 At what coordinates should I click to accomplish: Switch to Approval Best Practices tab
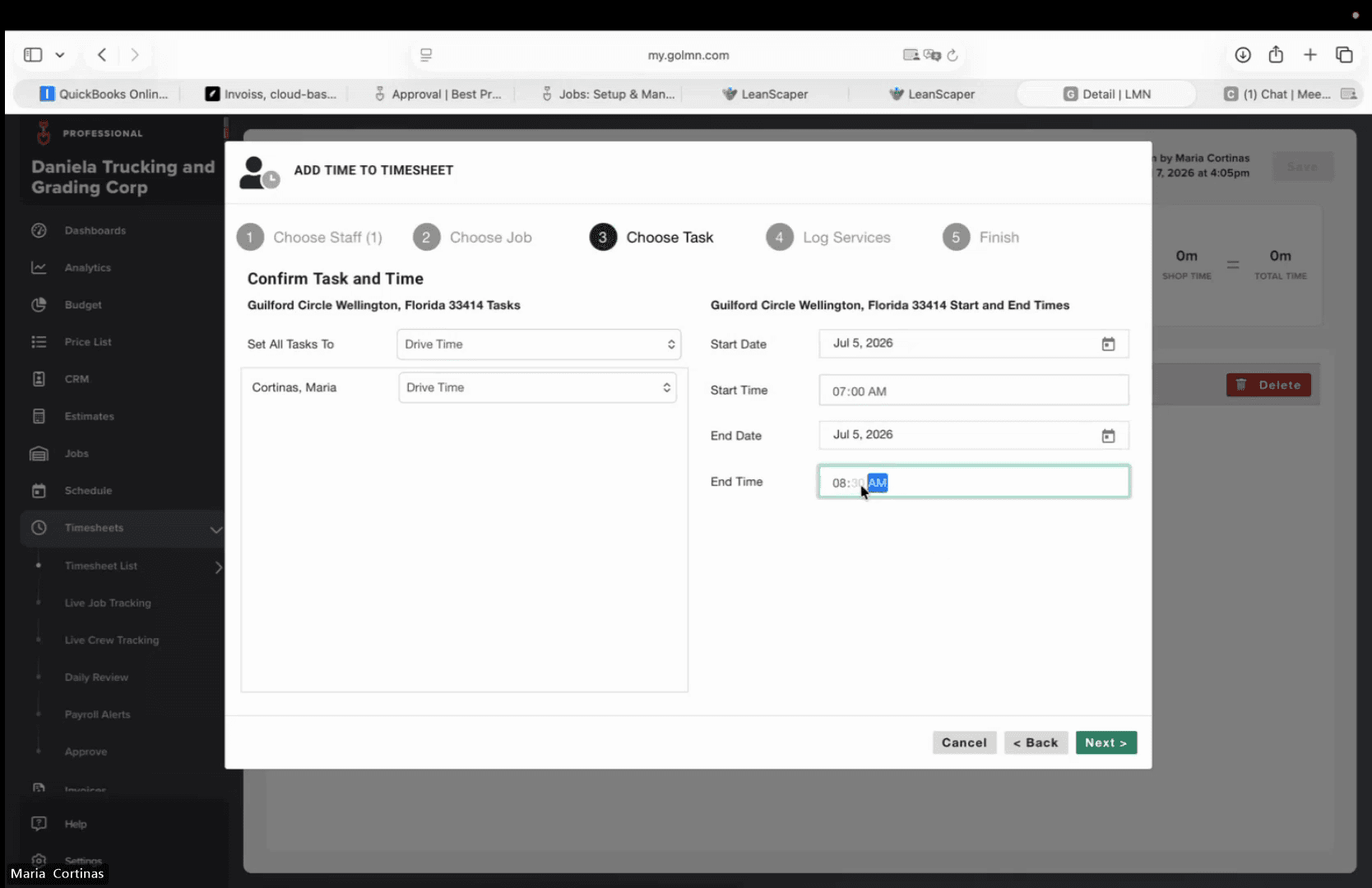pyautogui.click(x=438, y=94)
